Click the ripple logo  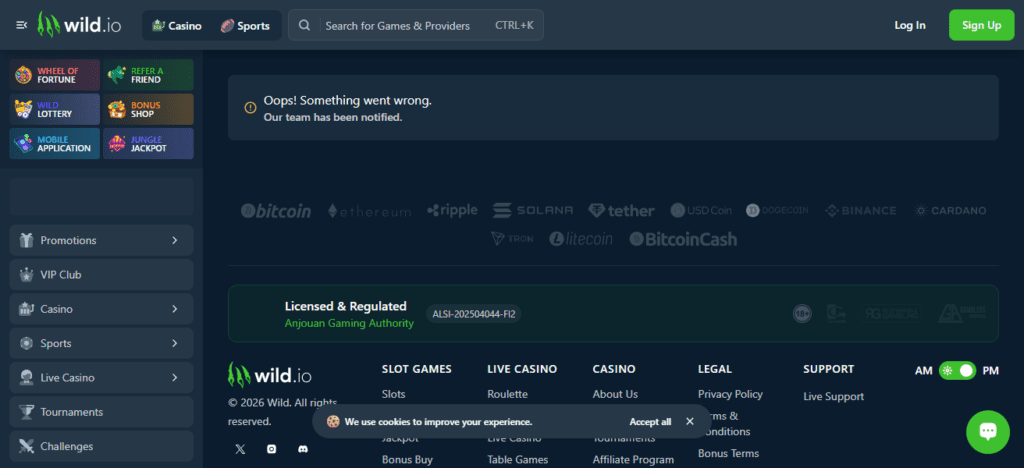point(452,210)
